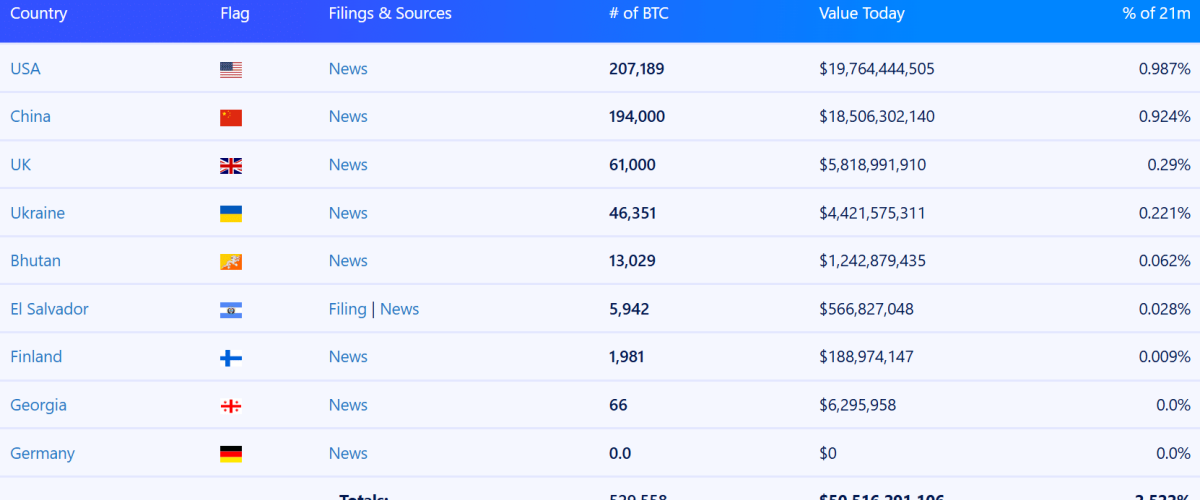The width and height of the screenshot is (1200, 500).
Task: Open the News link beside El Salvador's Filing
Action: pyautogui.click(x=399, y=309)
